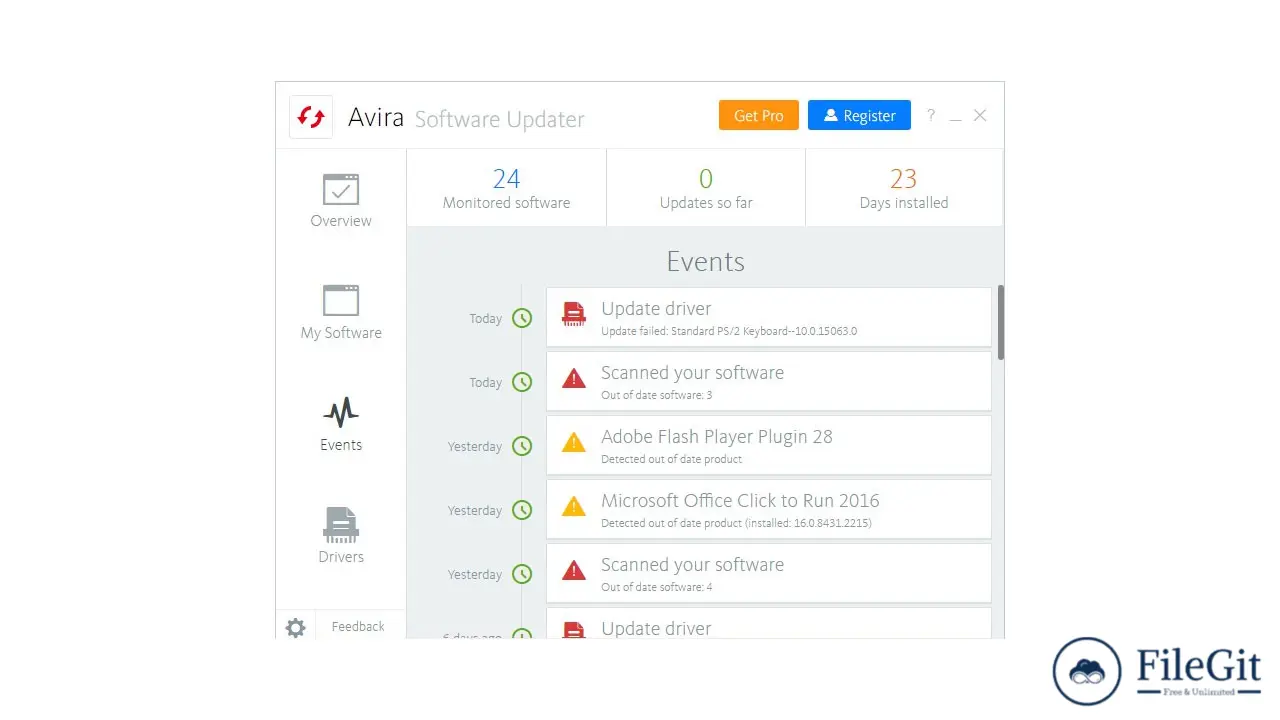
Task: Click the orange Get Pro button
Action: pyautogui.click(x=759, y=115)
